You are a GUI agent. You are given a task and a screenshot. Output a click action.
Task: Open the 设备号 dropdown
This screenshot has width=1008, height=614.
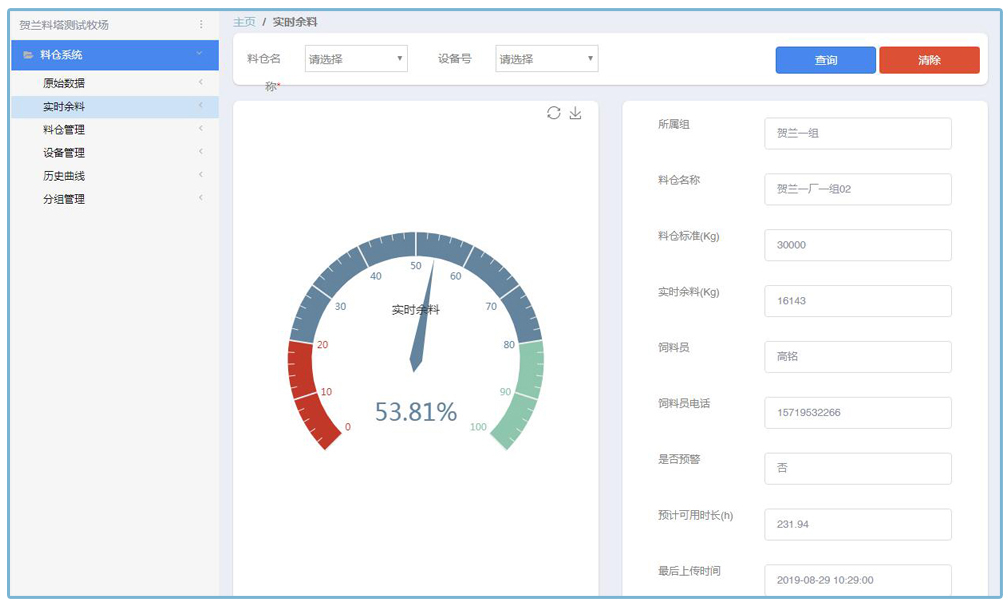tap(546, 59)
